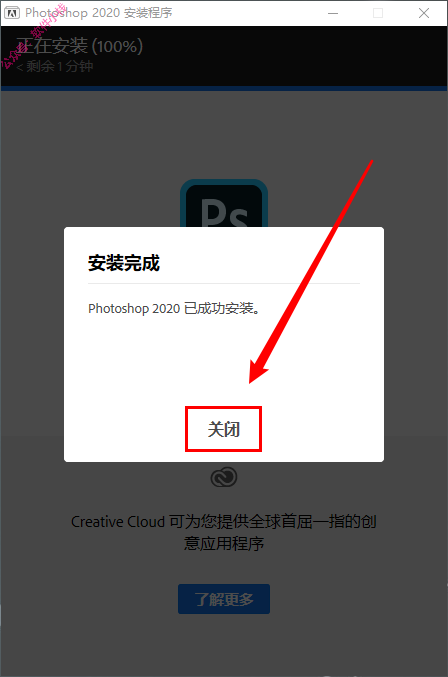Click the red arrow annotation head

258,370
